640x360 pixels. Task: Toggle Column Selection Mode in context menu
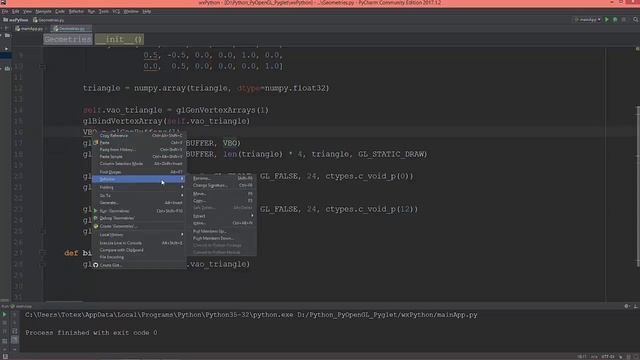point(139,163)
